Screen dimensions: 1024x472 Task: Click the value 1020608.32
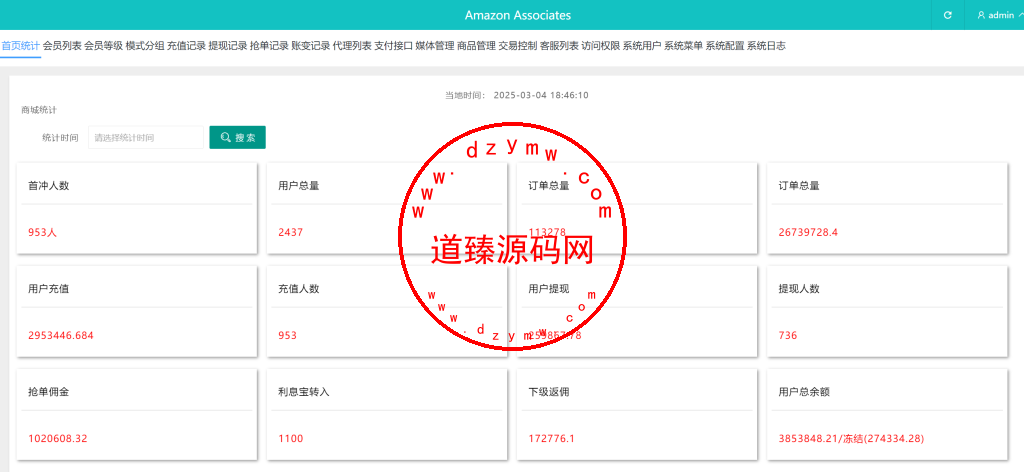coord(57,439)
